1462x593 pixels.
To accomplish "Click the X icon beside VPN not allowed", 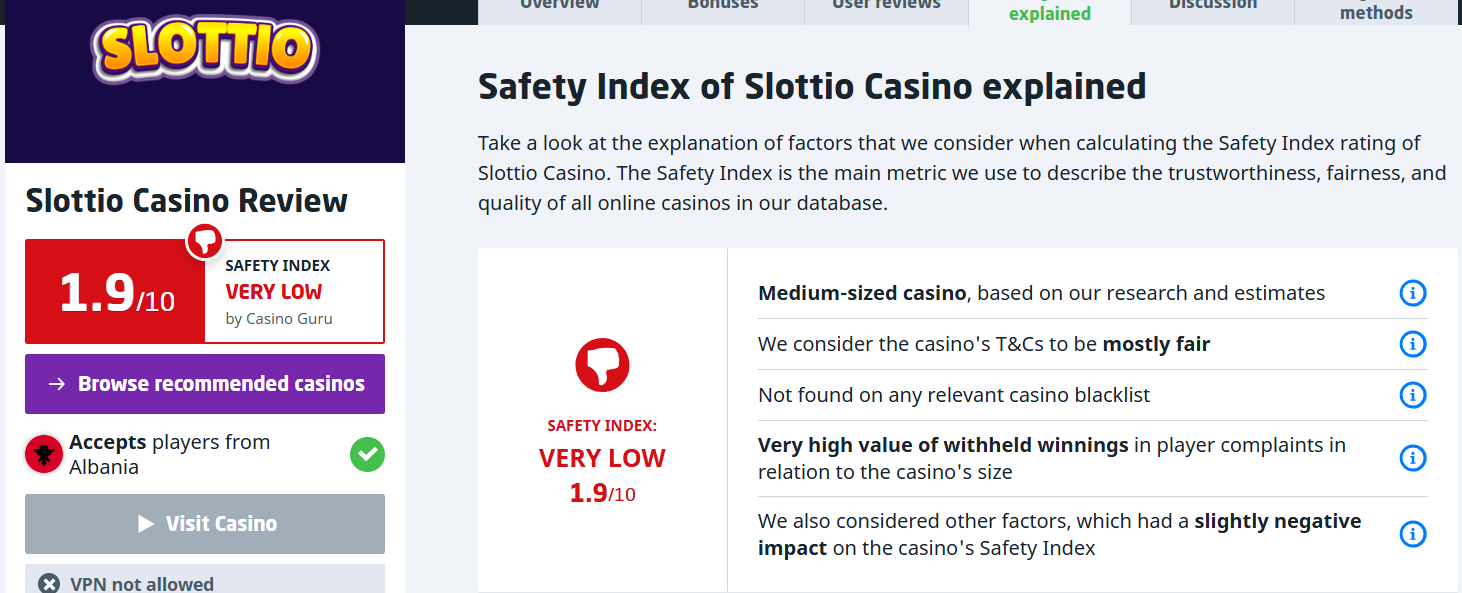I will pyautogui.click(x=48, y=584).
